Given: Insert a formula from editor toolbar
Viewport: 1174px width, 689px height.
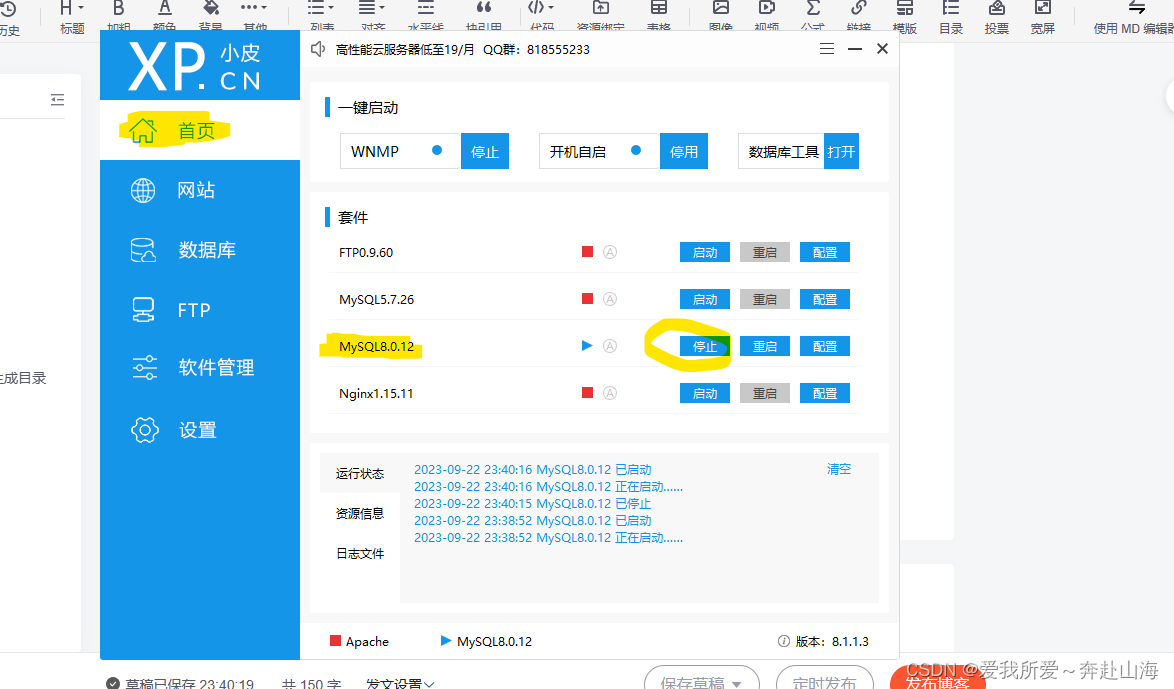Looking at the screenshot, I should click(812, 16).
